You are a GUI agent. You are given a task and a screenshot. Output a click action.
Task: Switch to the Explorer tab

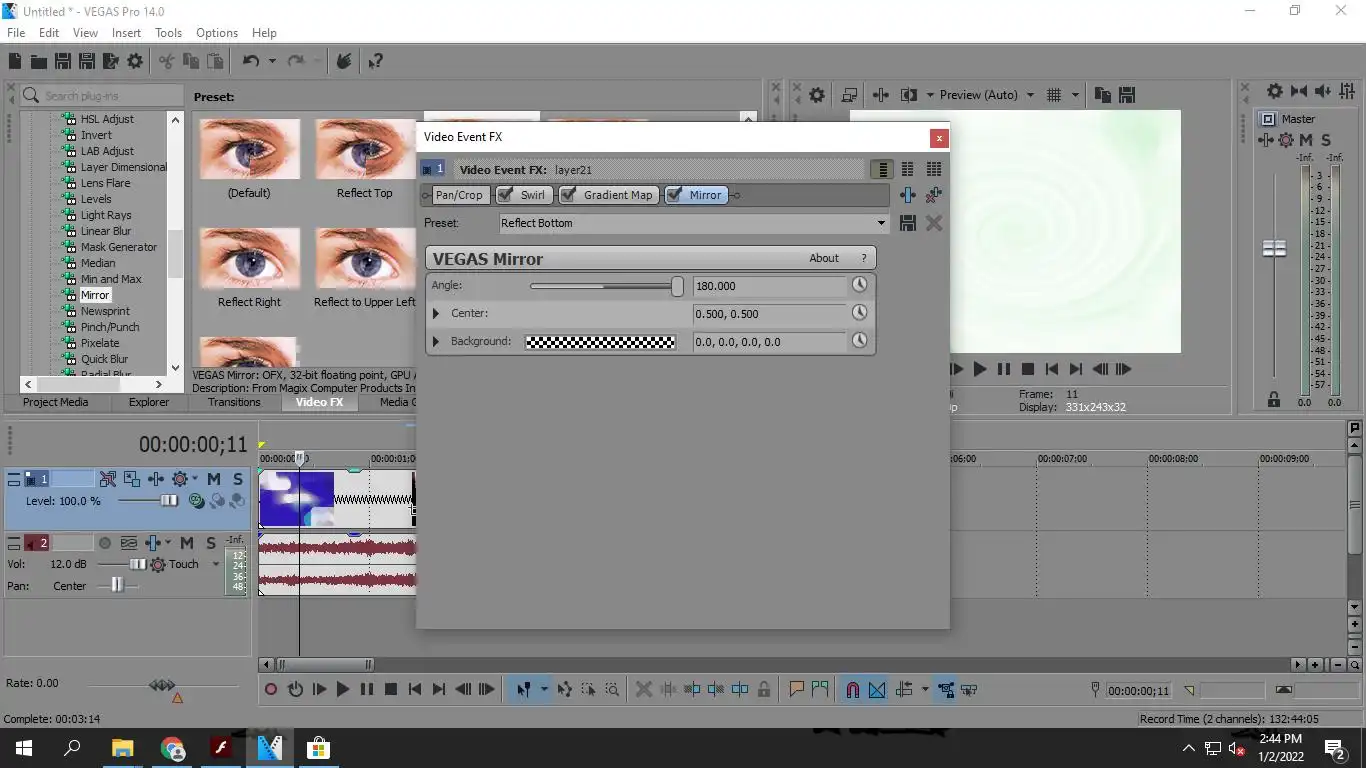(x=149, y=402)
